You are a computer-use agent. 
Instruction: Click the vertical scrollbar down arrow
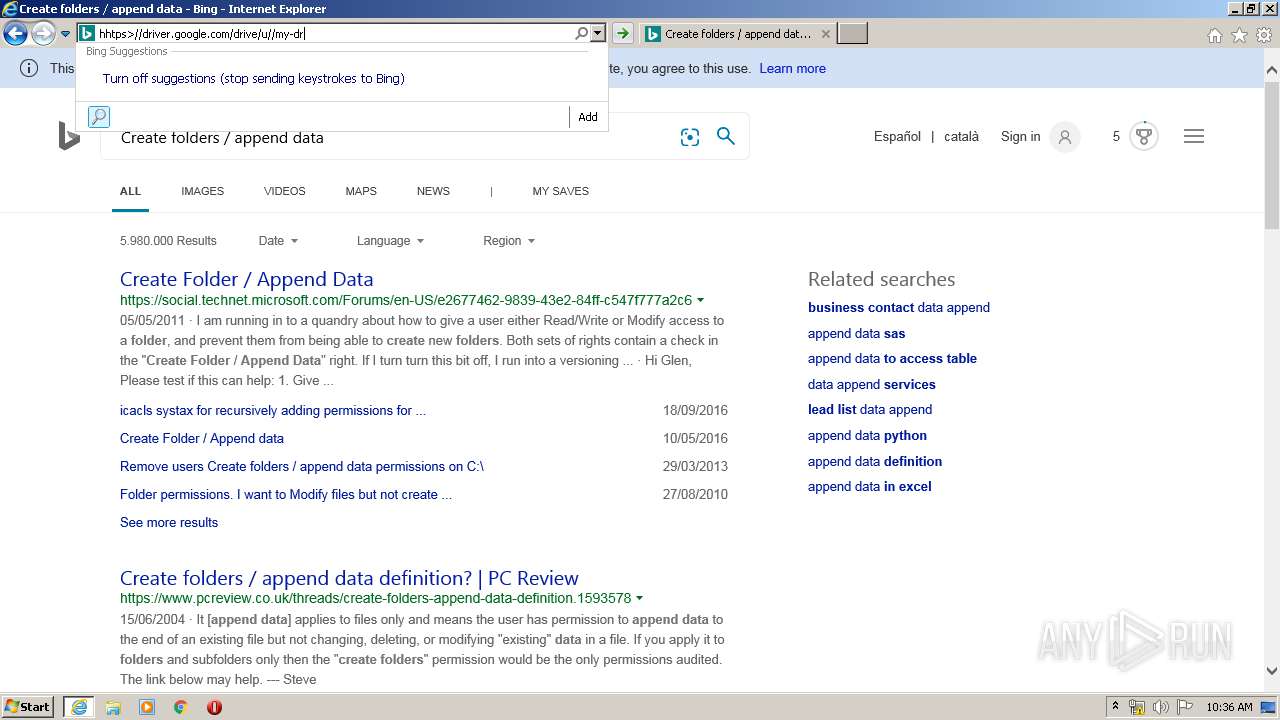[1272, 672]
